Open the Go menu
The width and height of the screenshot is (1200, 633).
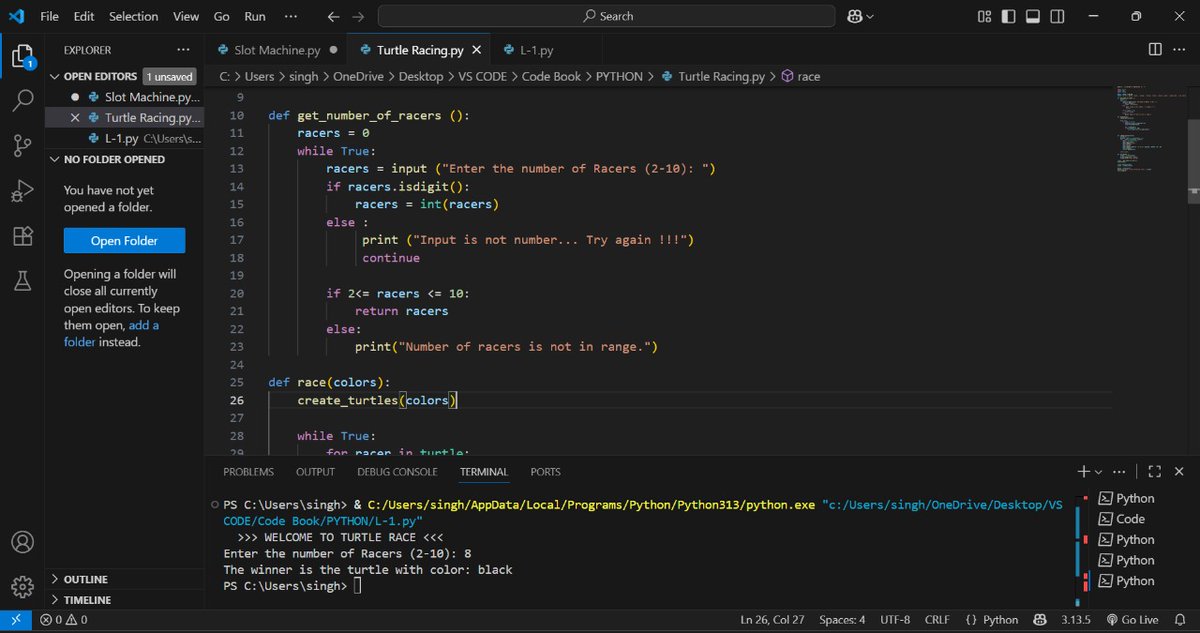[222, 16]
